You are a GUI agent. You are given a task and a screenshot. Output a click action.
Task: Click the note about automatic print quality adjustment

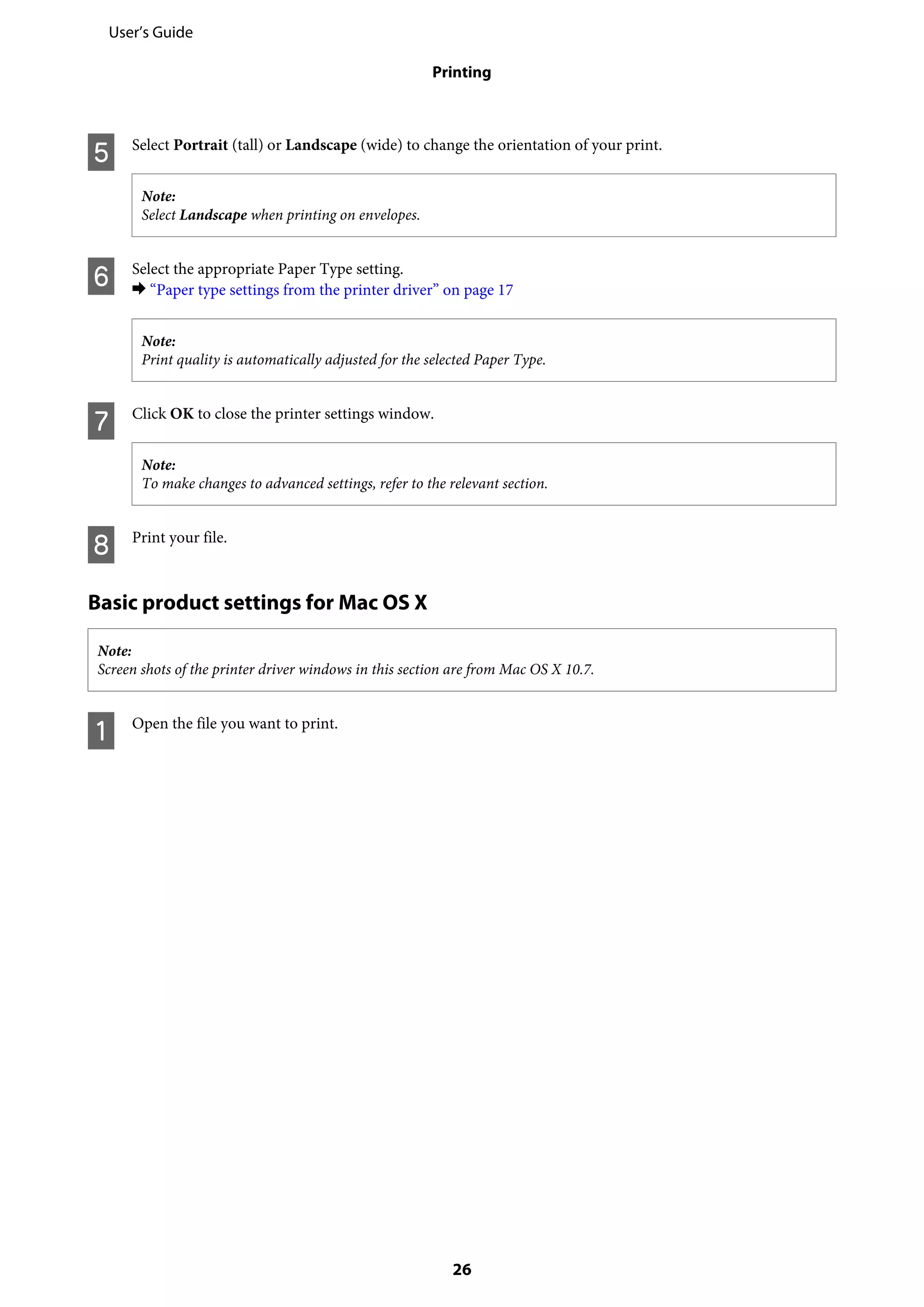[343, 360]
